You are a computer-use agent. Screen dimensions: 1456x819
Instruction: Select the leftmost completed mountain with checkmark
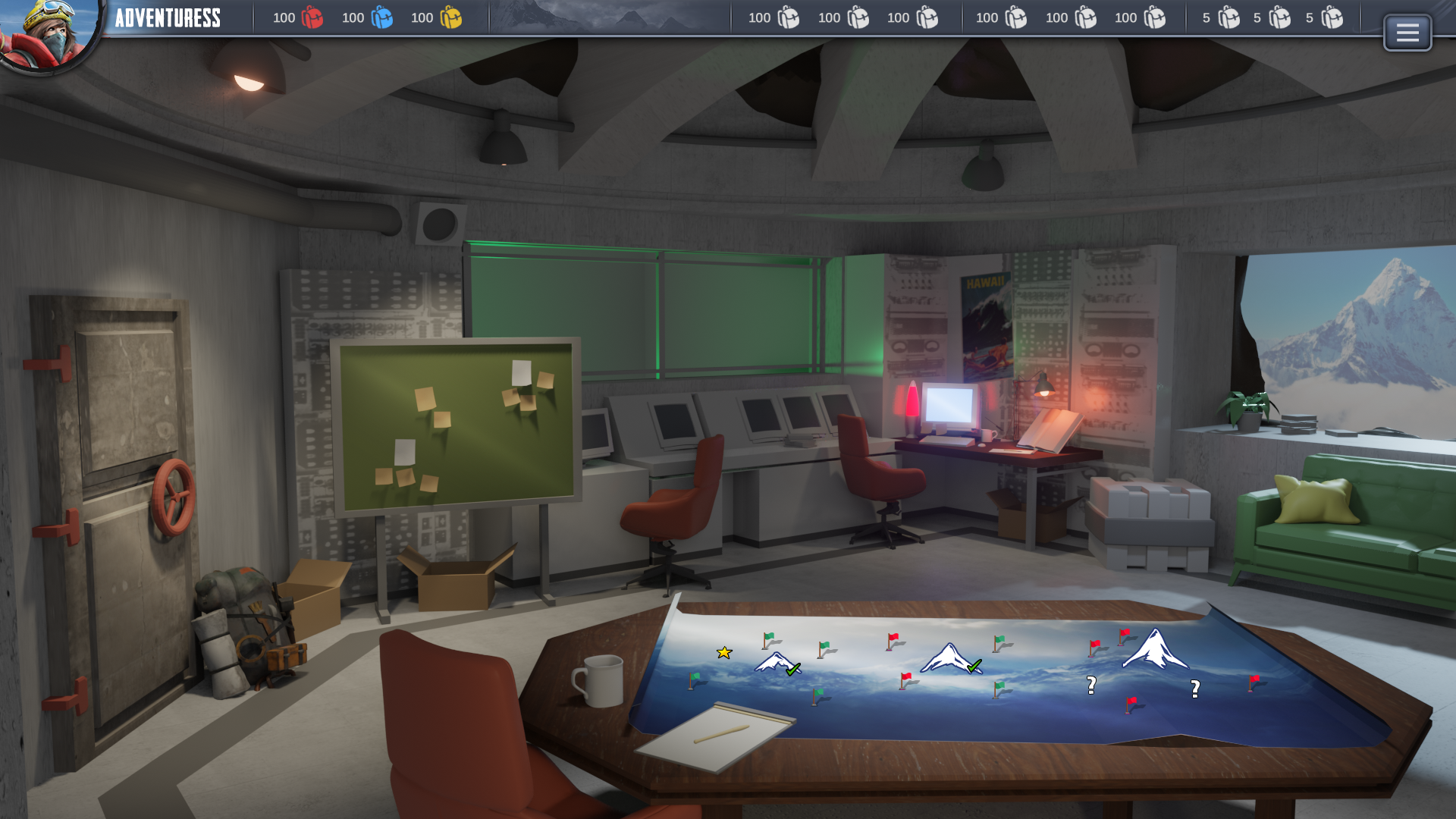pos(777,663)
